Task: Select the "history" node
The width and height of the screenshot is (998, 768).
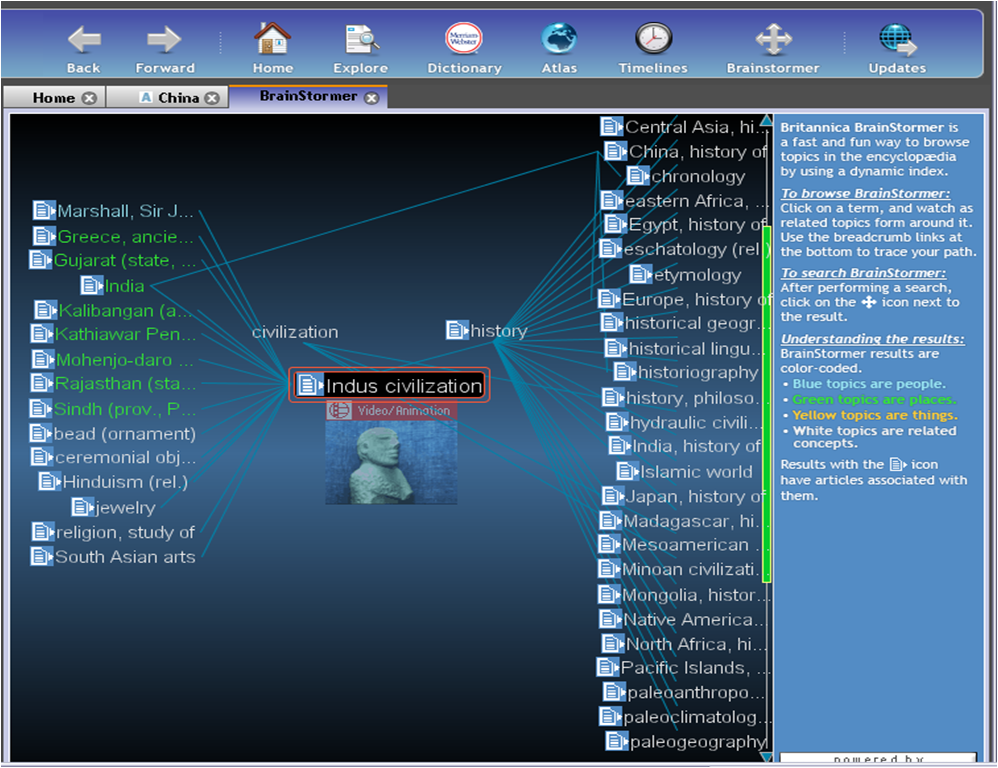Action: click(x=498, y=331)
